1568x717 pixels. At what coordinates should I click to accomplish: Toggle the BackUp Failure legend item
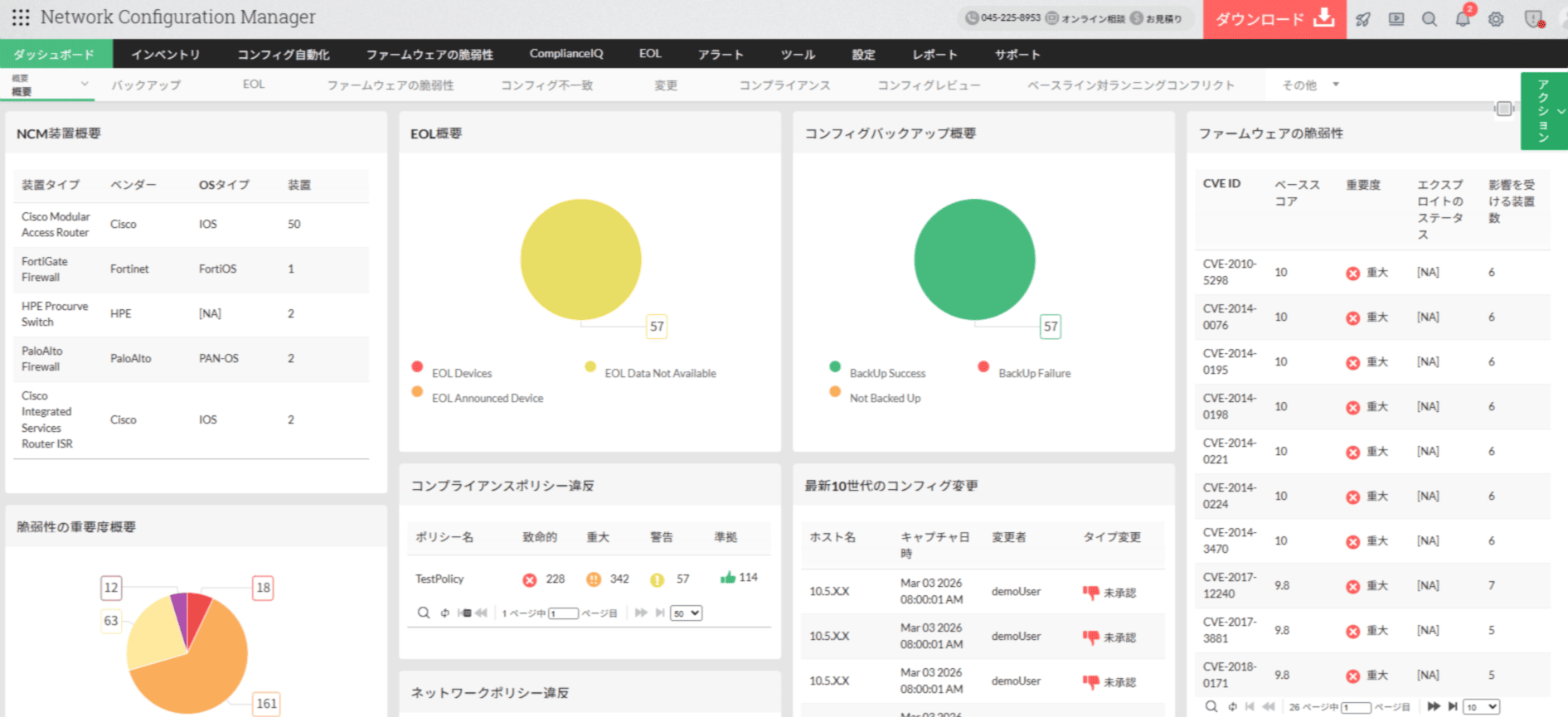1033,374
